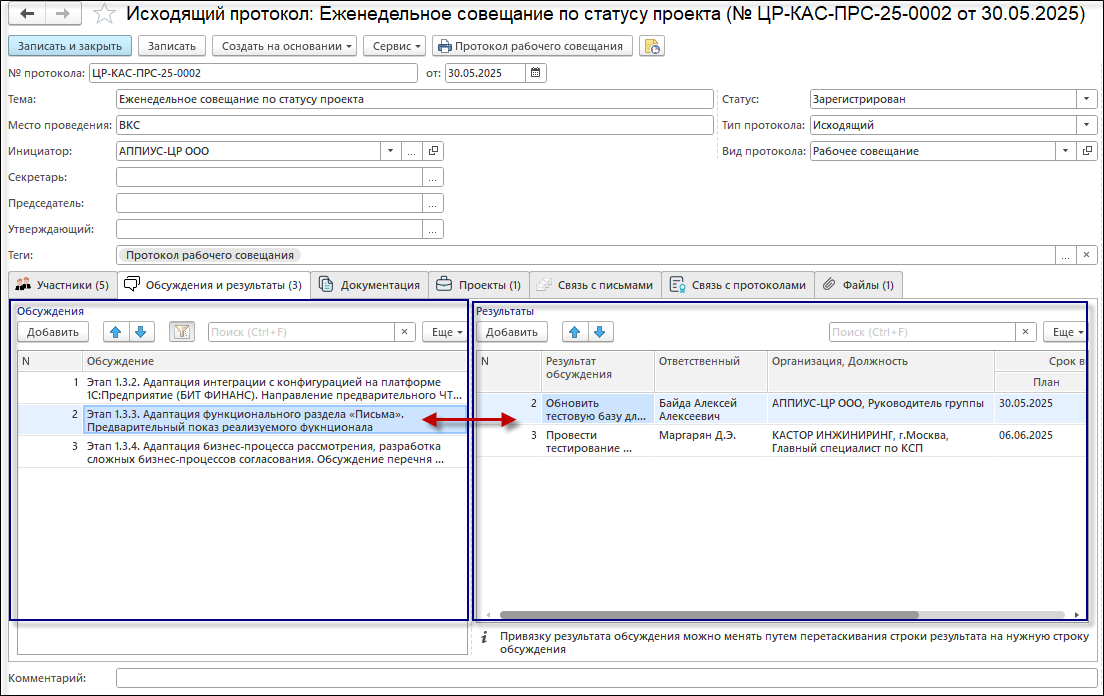
Task: Switch to the Участники (5) tab
Action: [x=62, y=285]
